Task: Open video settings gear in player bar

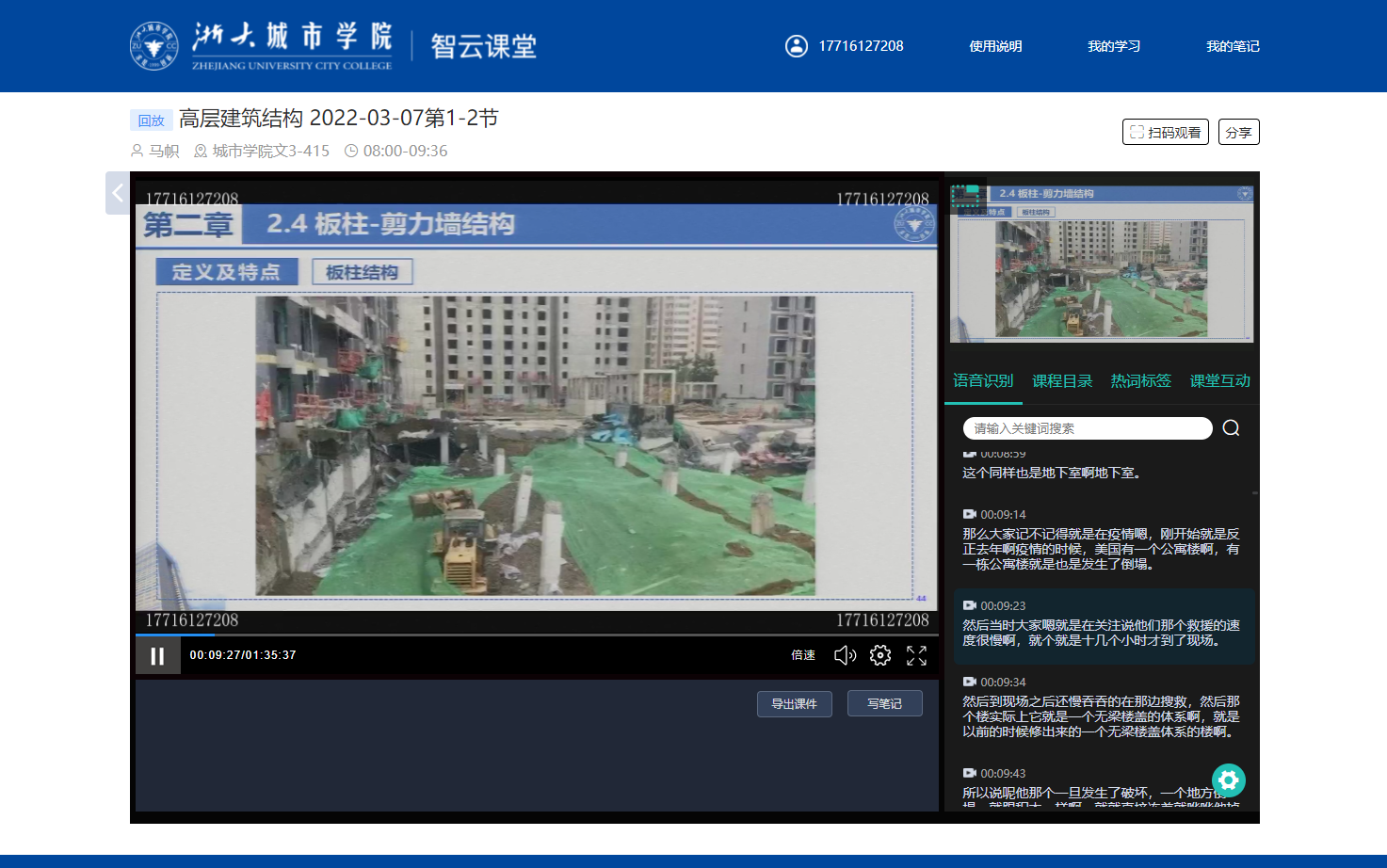Action: point(880,655)
